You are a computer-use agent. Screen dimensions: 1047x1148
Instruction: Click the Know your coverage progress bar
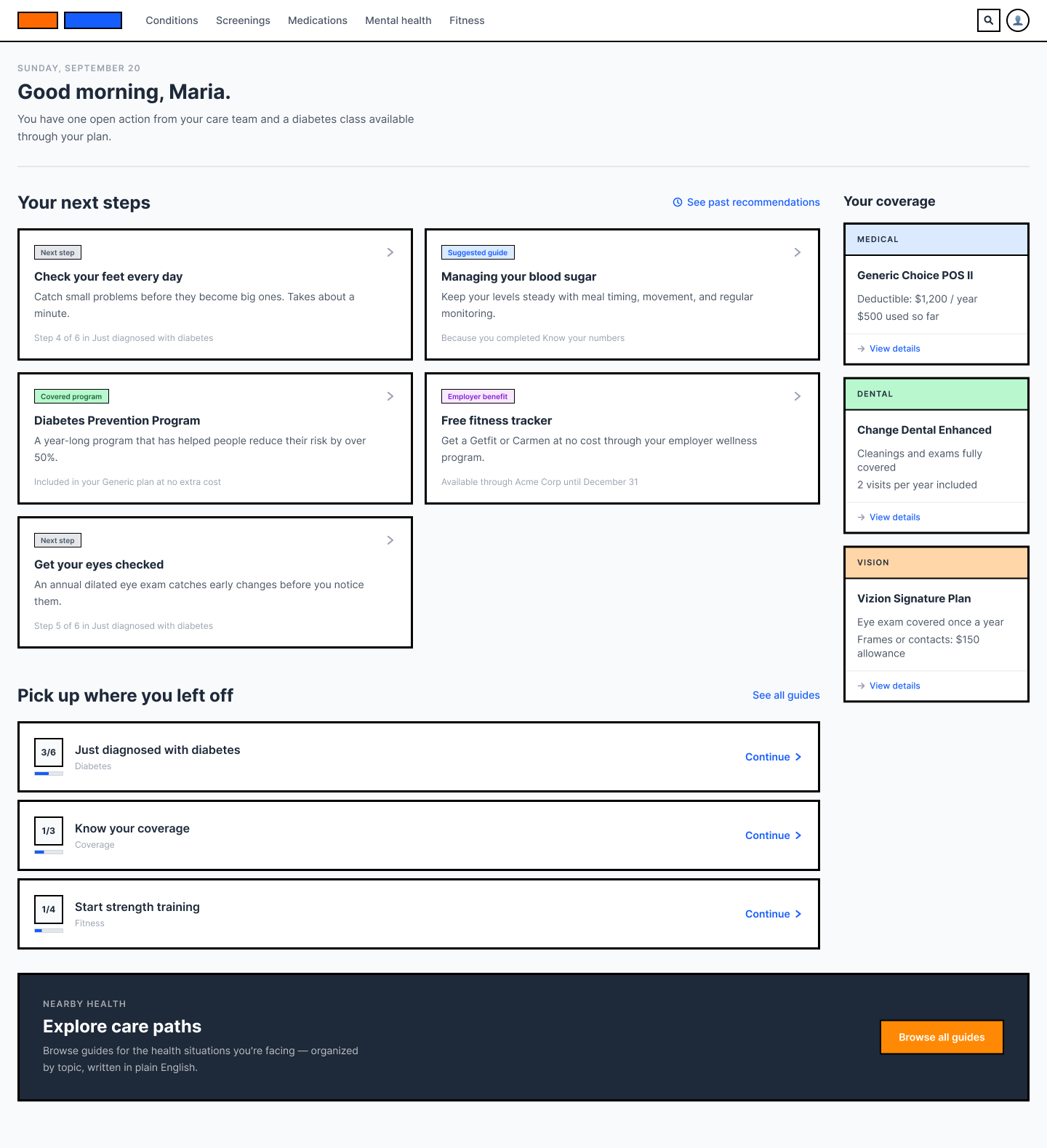(49, 852)
